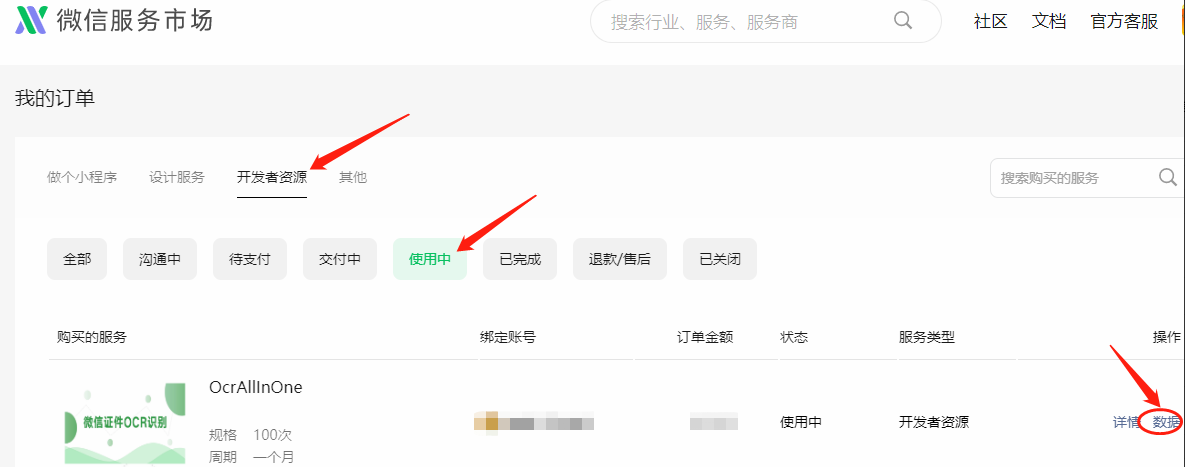Viewport: 1185px width, 467px height.
Task: Click the 微信服务市场 logo icon
Action: coord(31,20)
